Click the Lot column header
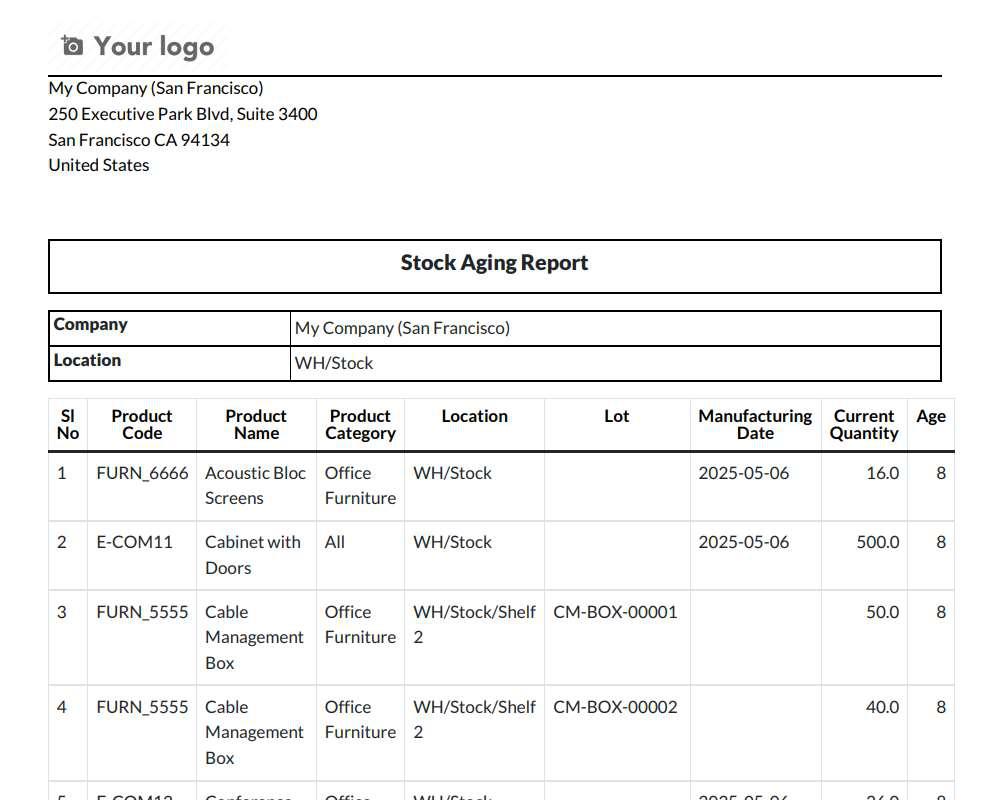This screenshot has height=800, width=987. click(616, 416)
